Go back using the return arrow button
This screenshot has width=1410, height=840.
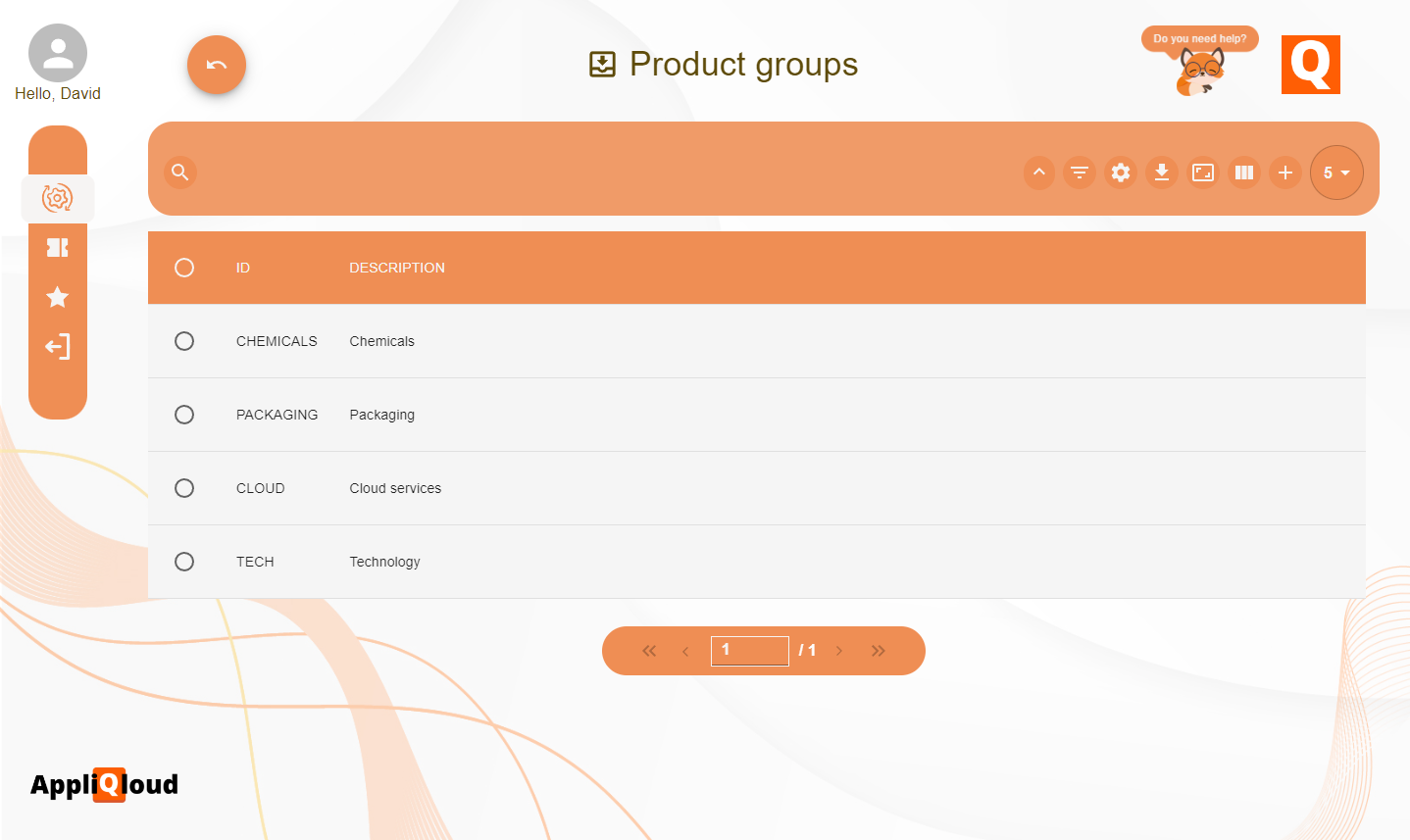[x=216, y=65]
